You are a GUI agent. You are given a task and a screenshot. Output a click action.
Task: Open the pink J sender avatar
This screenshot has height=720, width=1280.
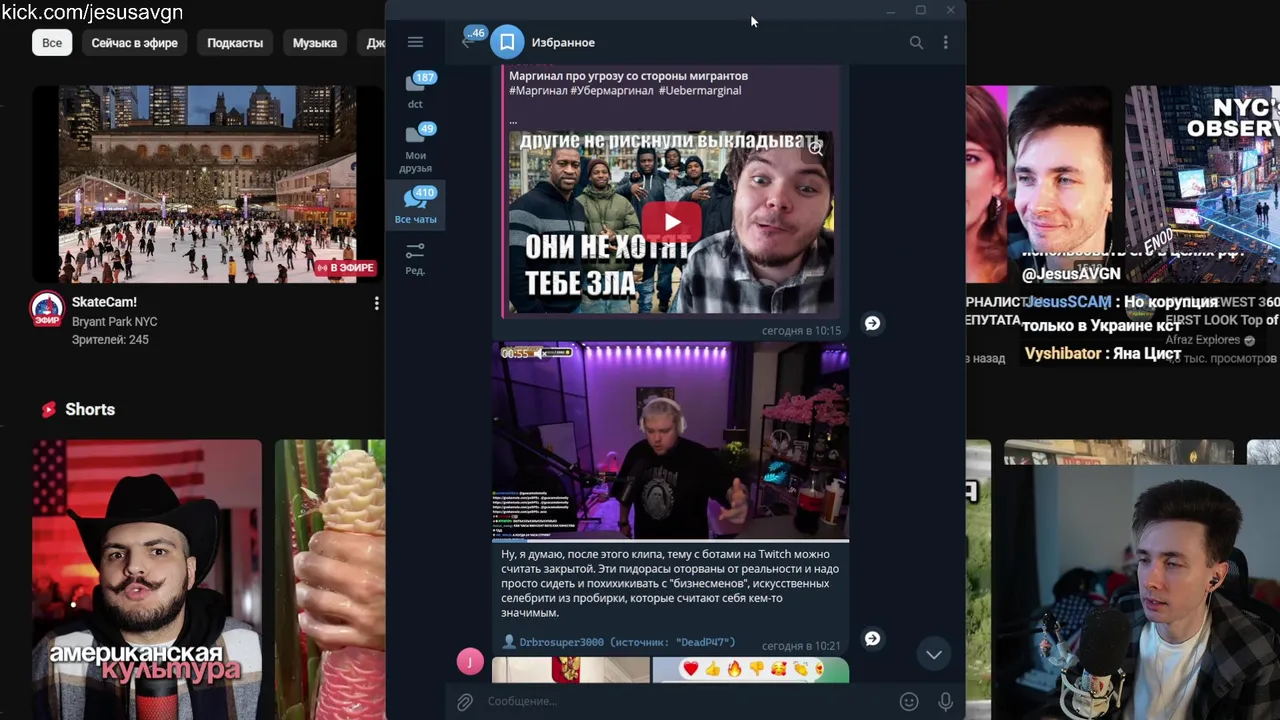pos(470,661)
